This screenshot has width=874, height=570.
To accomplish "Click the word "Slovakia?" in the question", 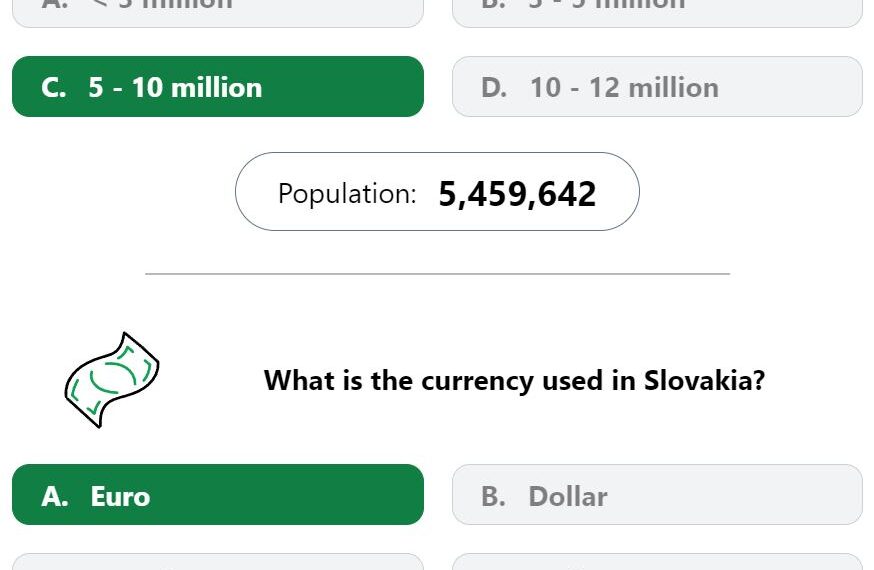I will tap(705, 381).
